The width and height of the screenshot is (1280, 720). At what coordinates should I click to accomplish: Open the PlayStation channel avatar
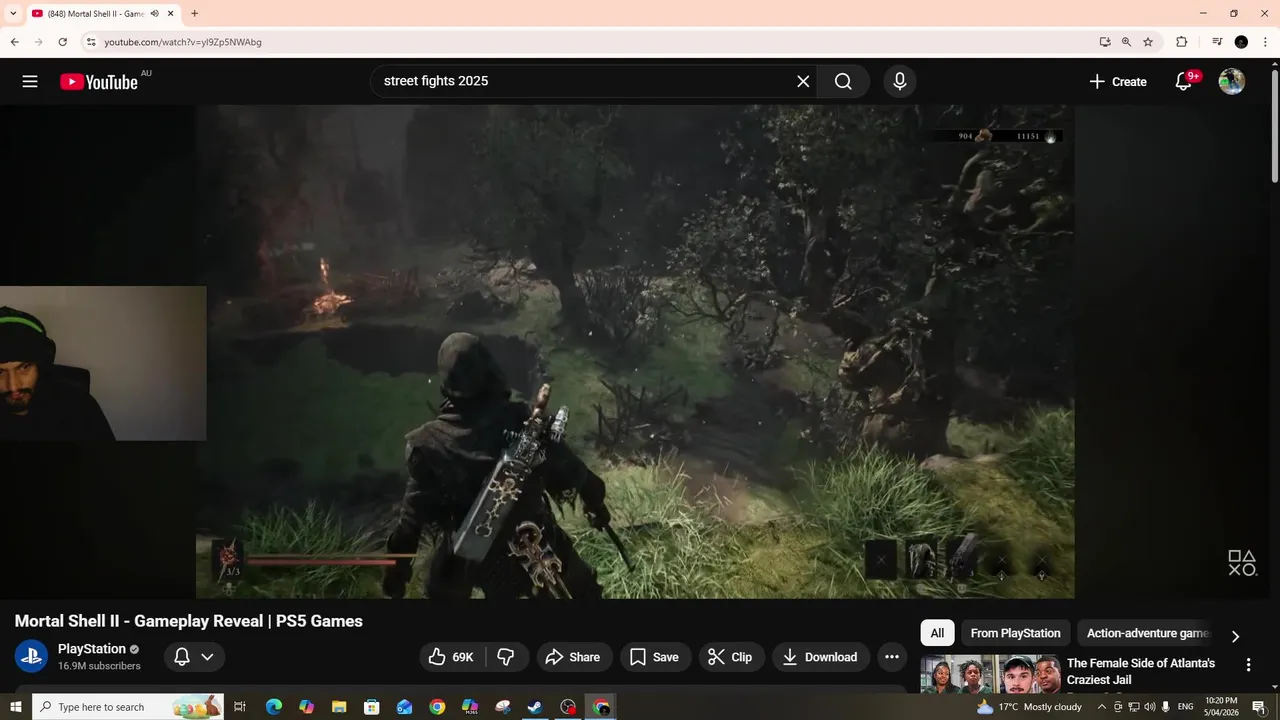31,657
